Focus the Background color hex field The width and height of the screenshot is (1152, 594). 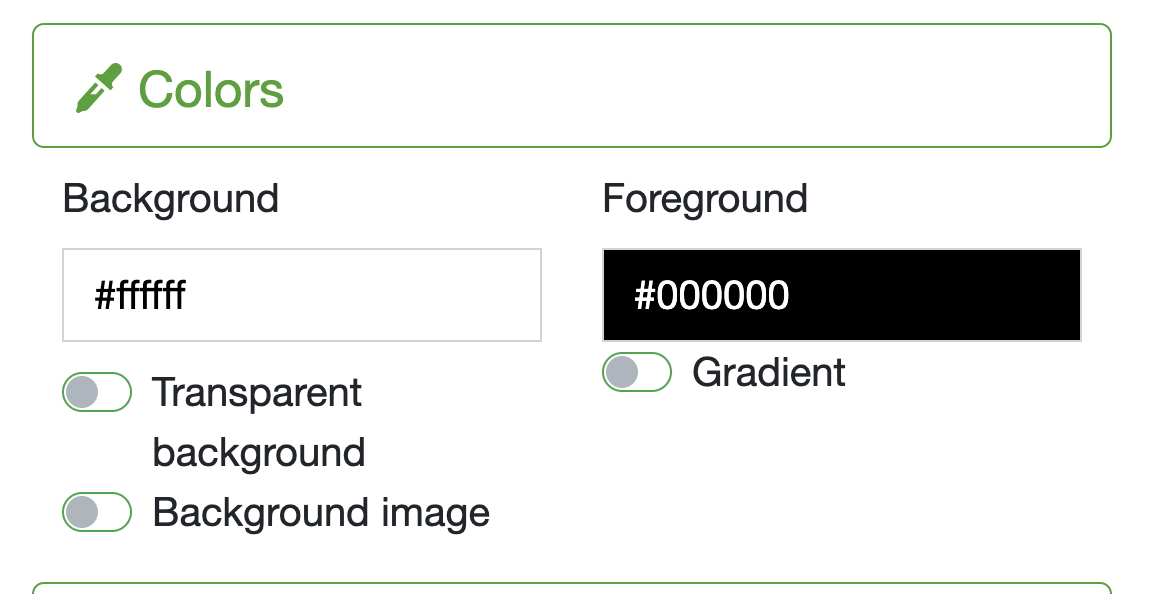(302, 295)
